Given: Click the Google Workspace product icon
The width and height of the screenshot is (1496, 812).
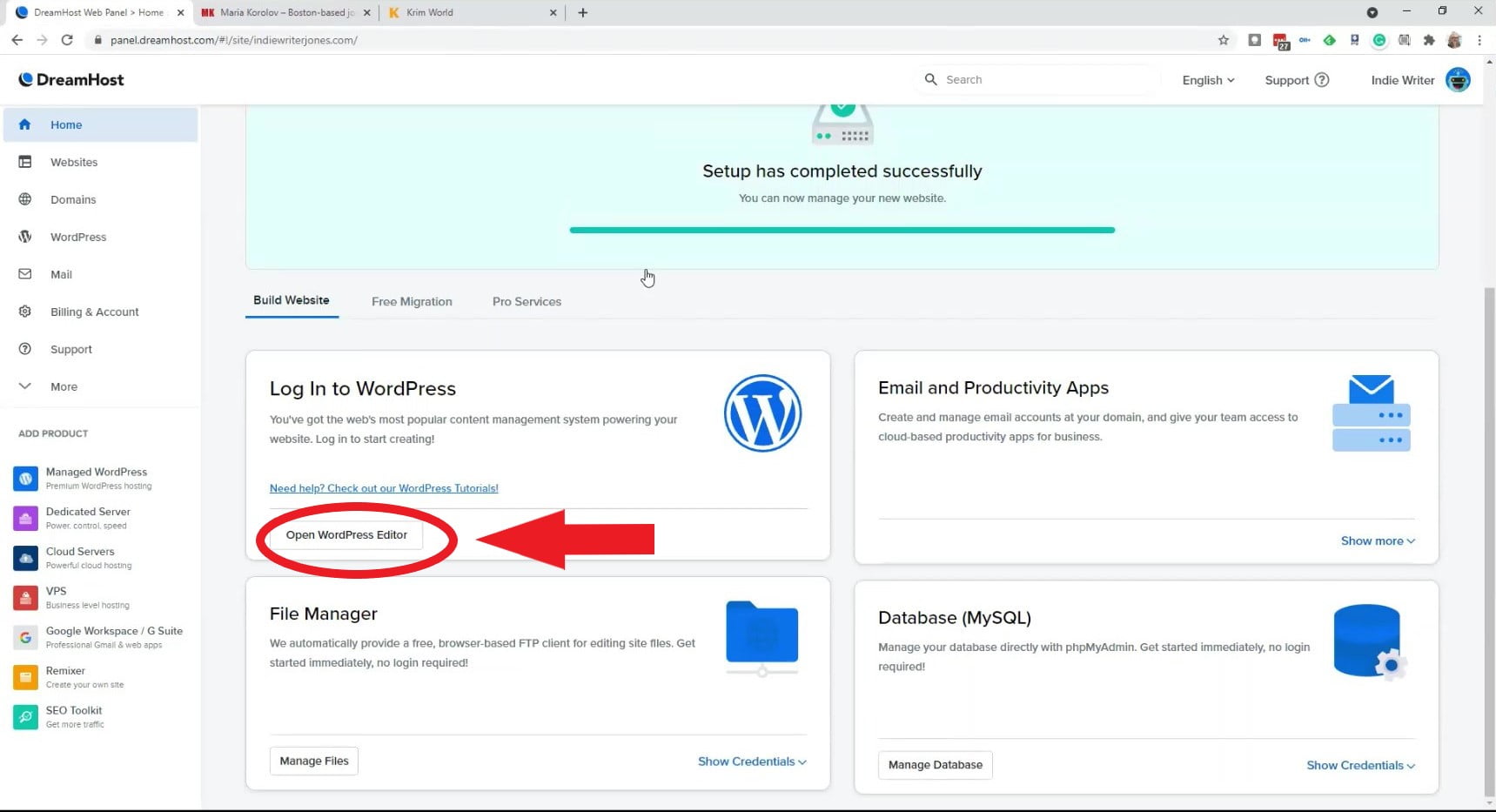Looking at the screenshot, I should click(26, 638).
